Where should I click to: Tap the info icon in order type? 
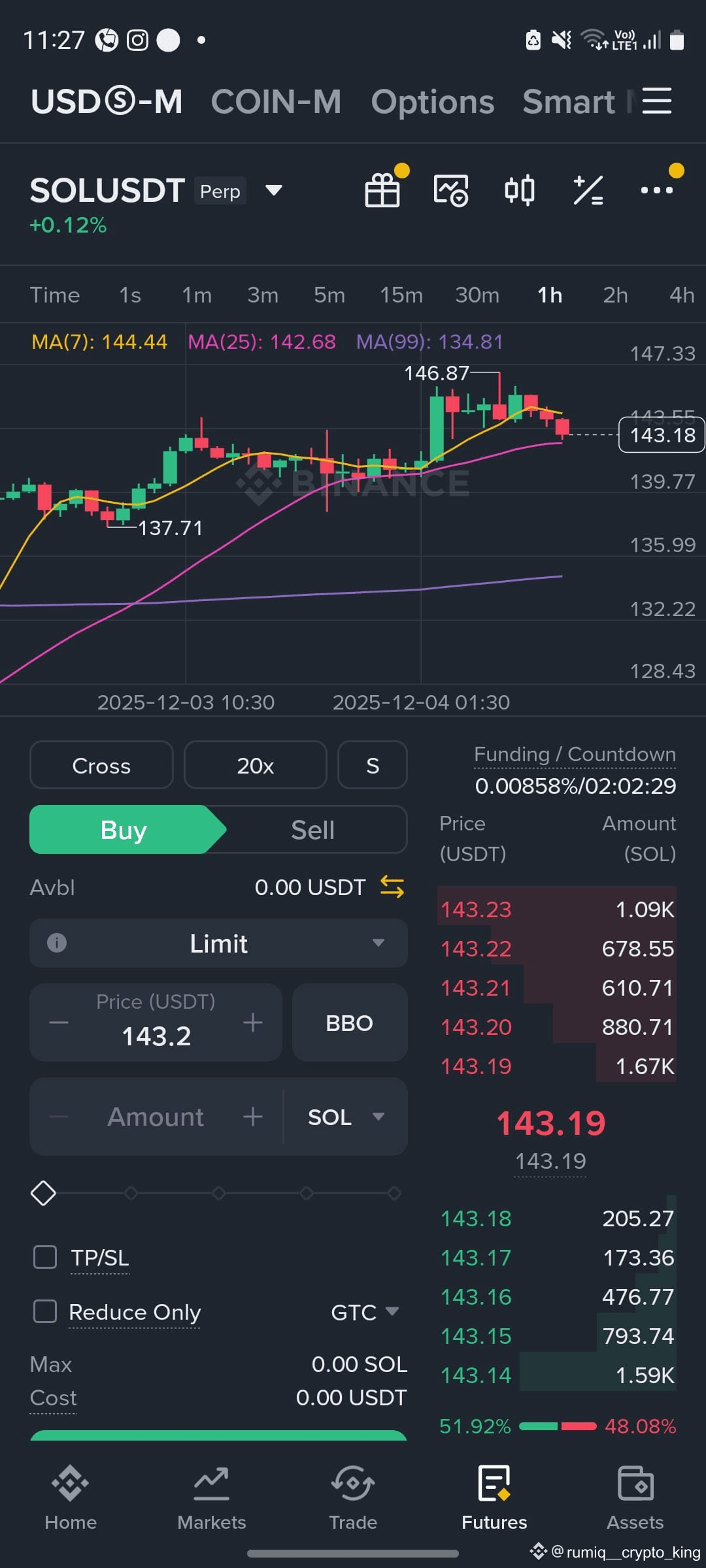(x=57, y=943)
